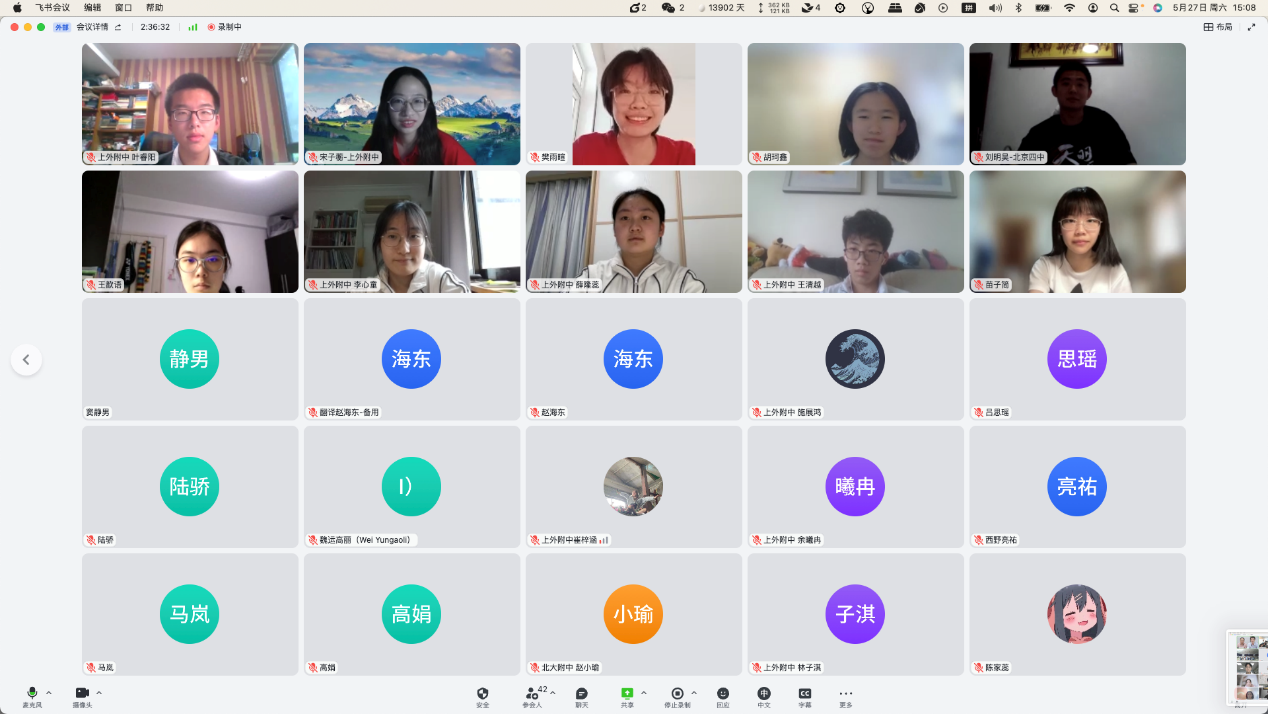Select 苗子简 video tile

point(1077,232)
